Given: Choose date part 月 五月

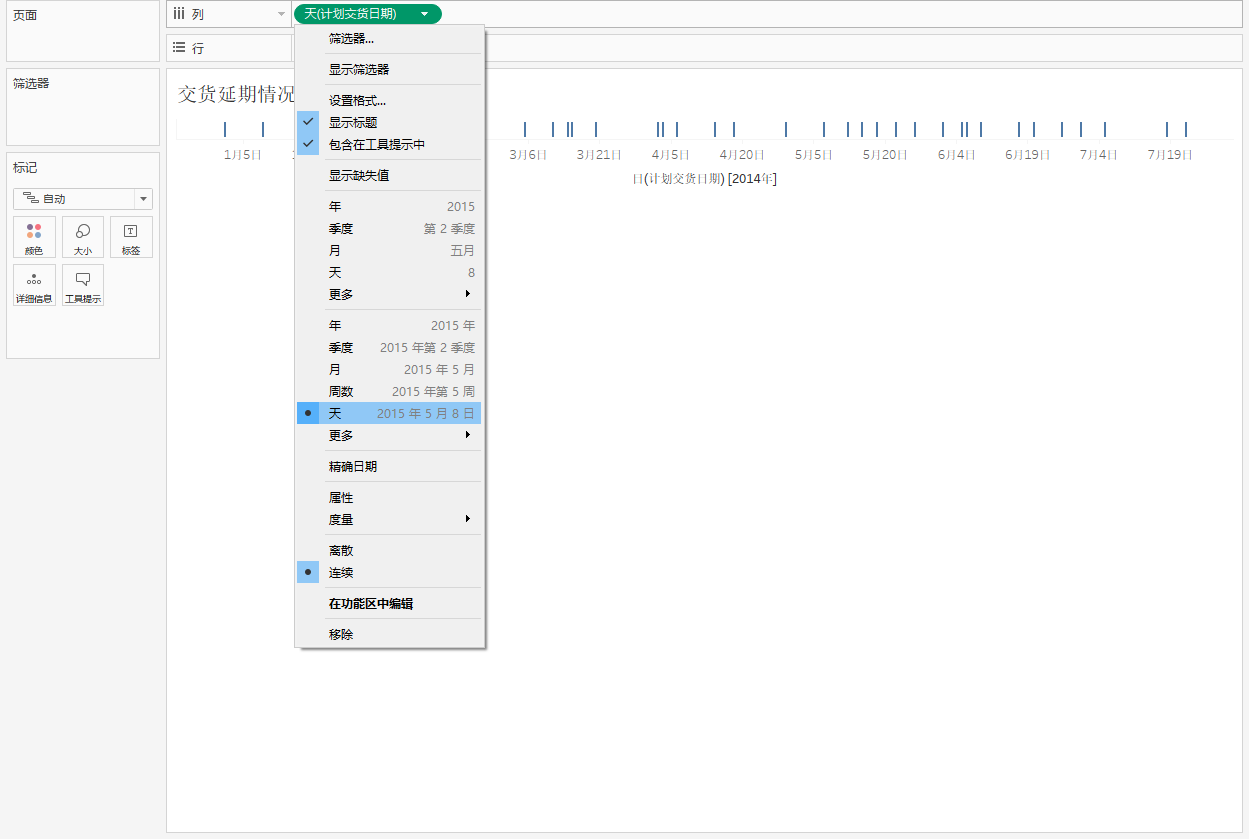Looking at the screenshot, I should pos(390,251).
